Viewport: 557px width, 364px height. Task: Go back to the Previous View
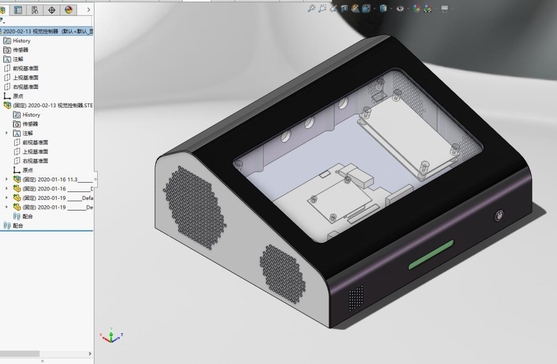pos(333,9)
